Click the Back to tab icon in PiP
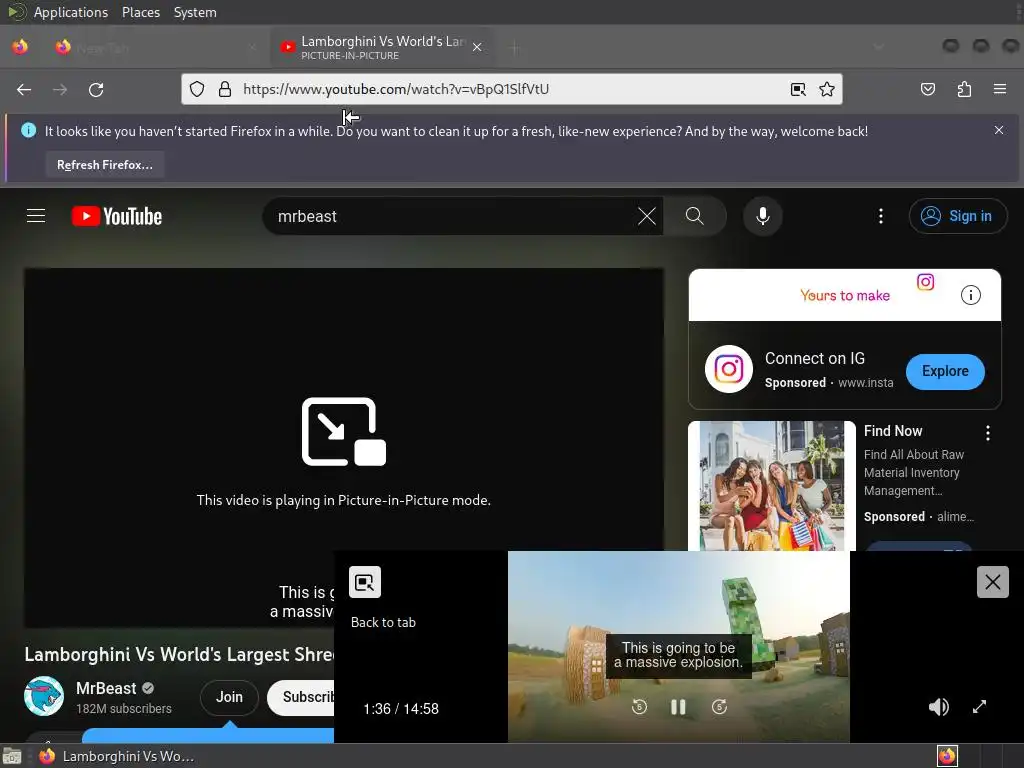1024x768 pixels. pyautogui.click(x=365, y=582)
